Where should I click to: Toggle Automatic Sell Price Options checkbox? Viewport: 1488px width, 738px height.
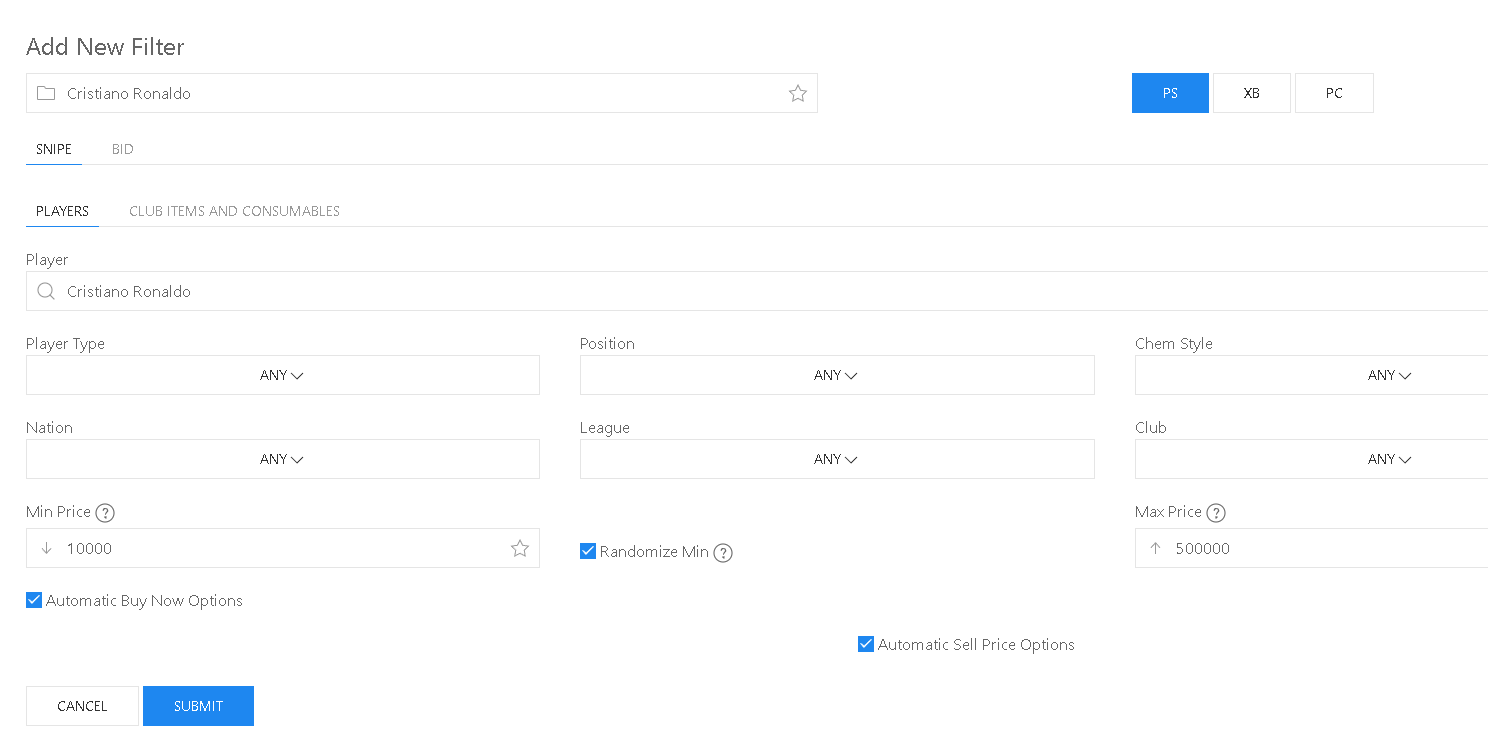point(866,644)
